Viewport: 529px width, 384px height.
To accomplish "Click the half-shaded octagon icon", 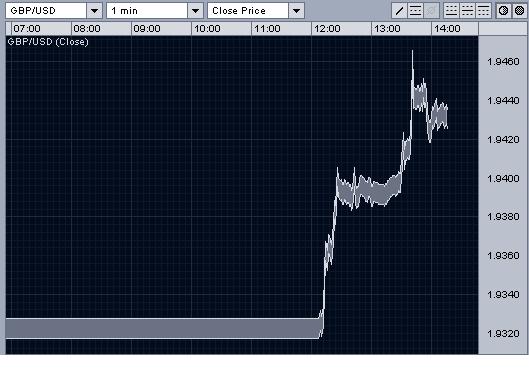I will click(x=504, y=10).
